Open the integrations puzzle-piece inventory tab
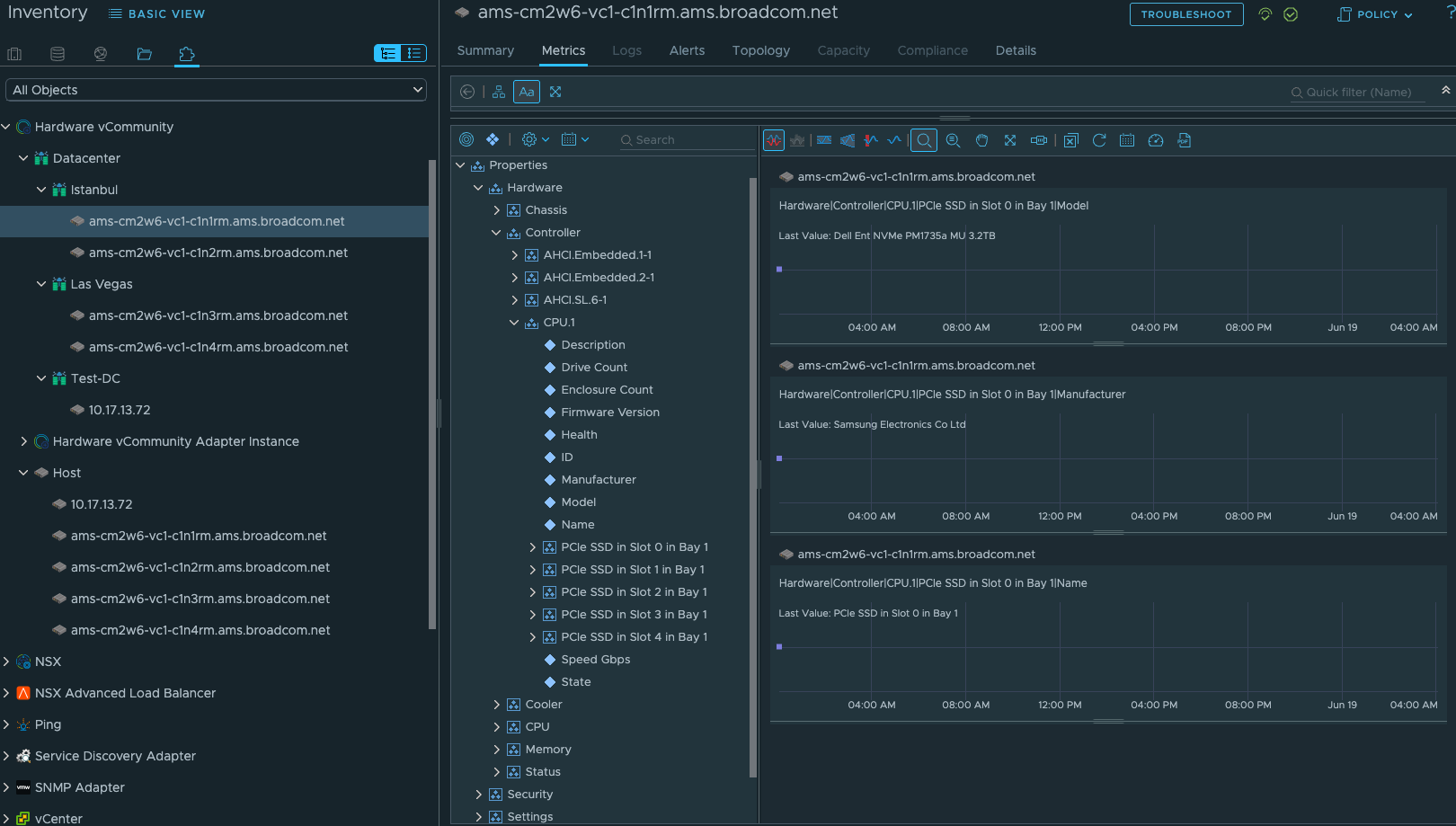 tap(187, 54)
